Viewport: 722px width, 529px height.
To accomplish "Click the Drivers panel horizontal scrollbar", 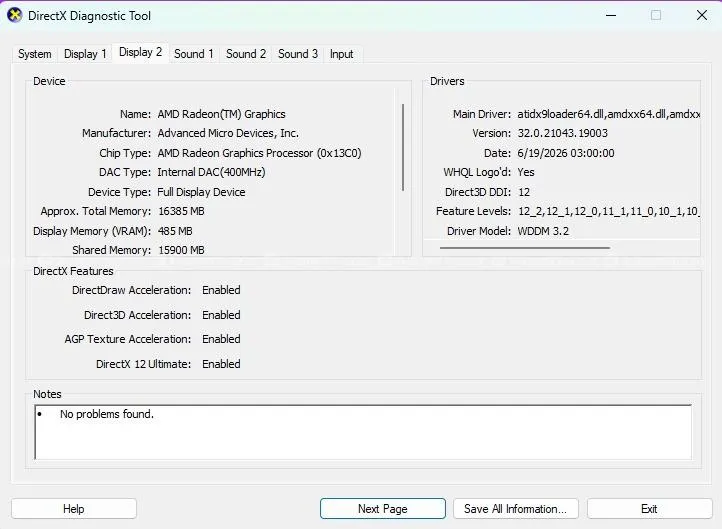I will (525, 248).
